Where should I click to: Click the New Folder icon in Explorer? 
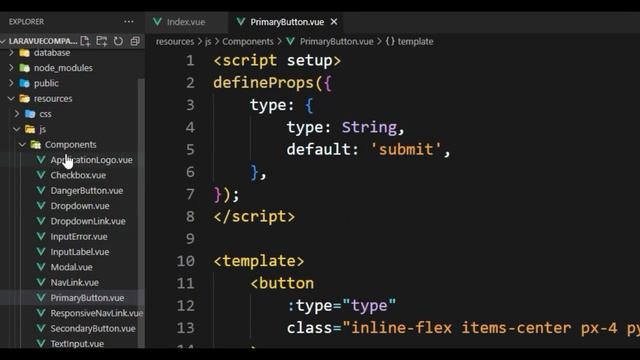tap(101, 41)
